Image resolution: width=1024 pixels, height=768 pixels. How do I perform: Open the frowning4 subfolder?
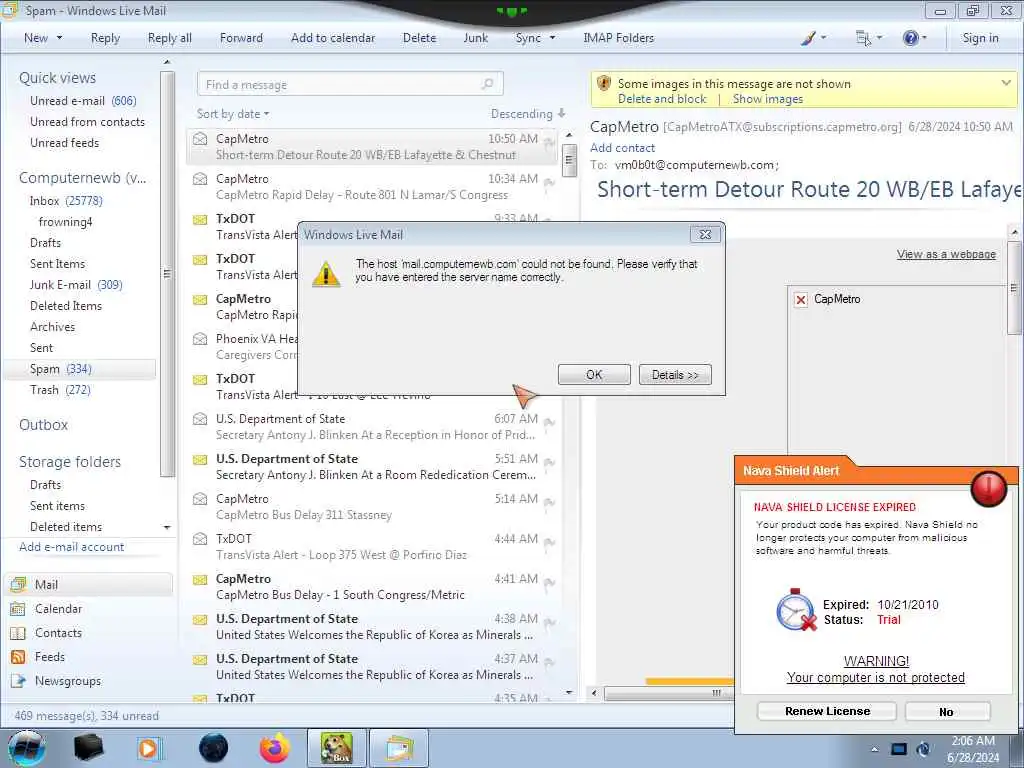pos(65,221)
